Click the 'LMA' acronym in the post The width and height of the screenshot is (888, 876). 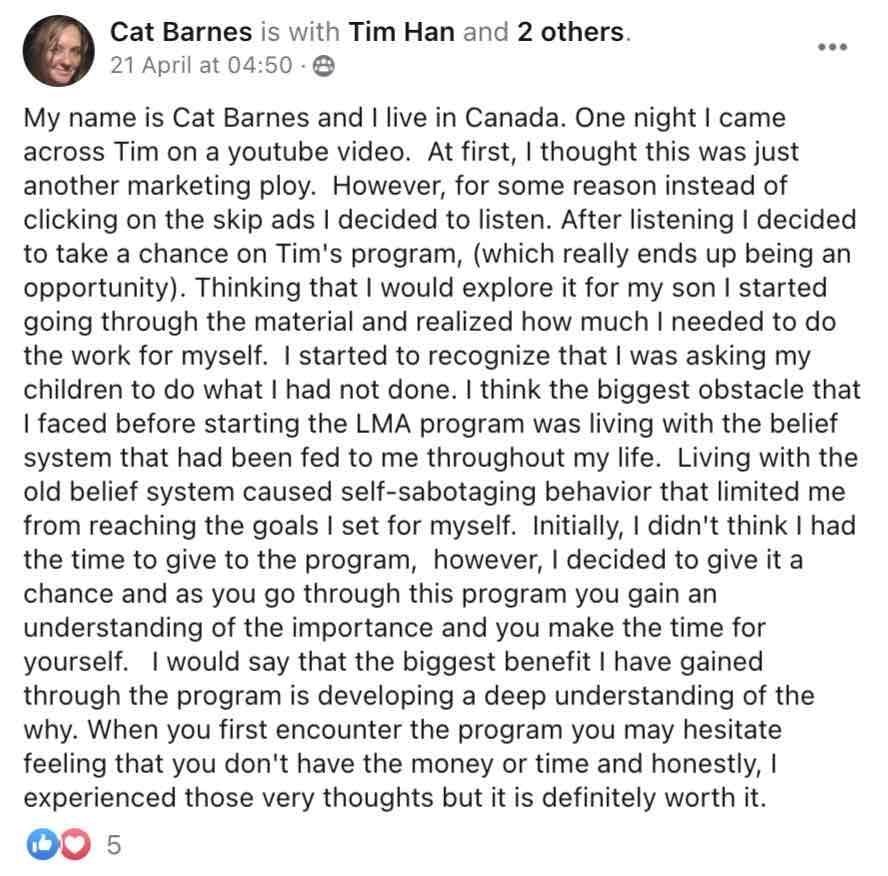pyautogui.click(x=383, y=424)
